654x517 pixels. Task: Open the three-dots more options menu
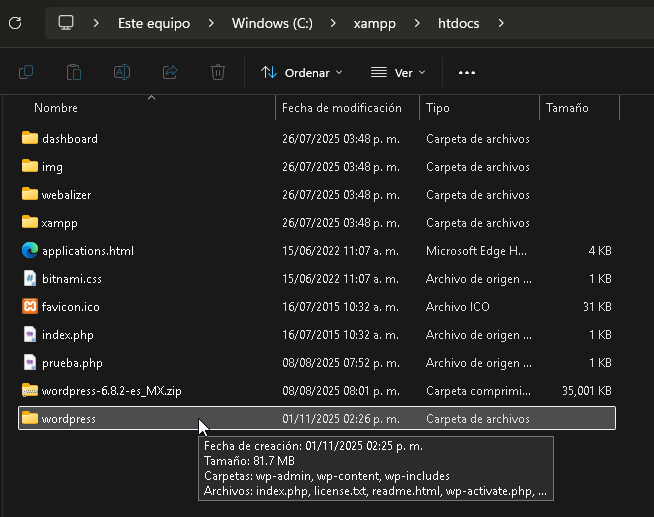(x=467, y=73)
